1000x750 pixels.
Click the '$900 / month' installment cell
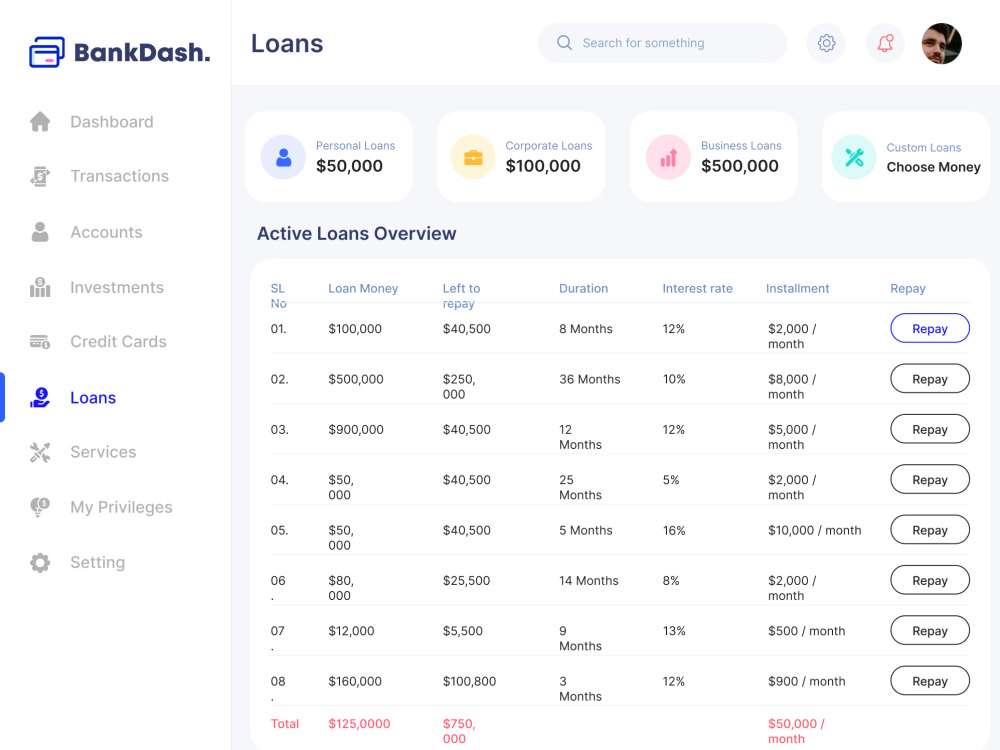[807, 681]
